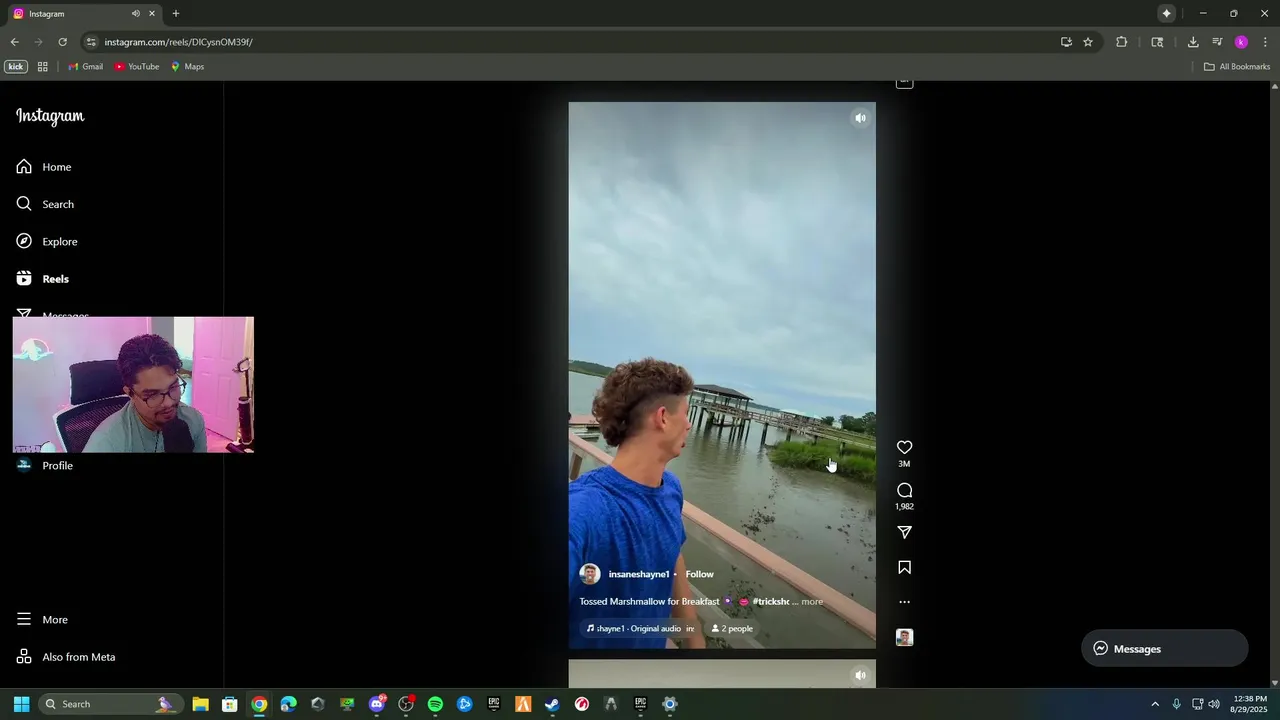The image size is (1280, 720).
Task: Open the three-dot more options on the reel
Action: tap(904, 602)
